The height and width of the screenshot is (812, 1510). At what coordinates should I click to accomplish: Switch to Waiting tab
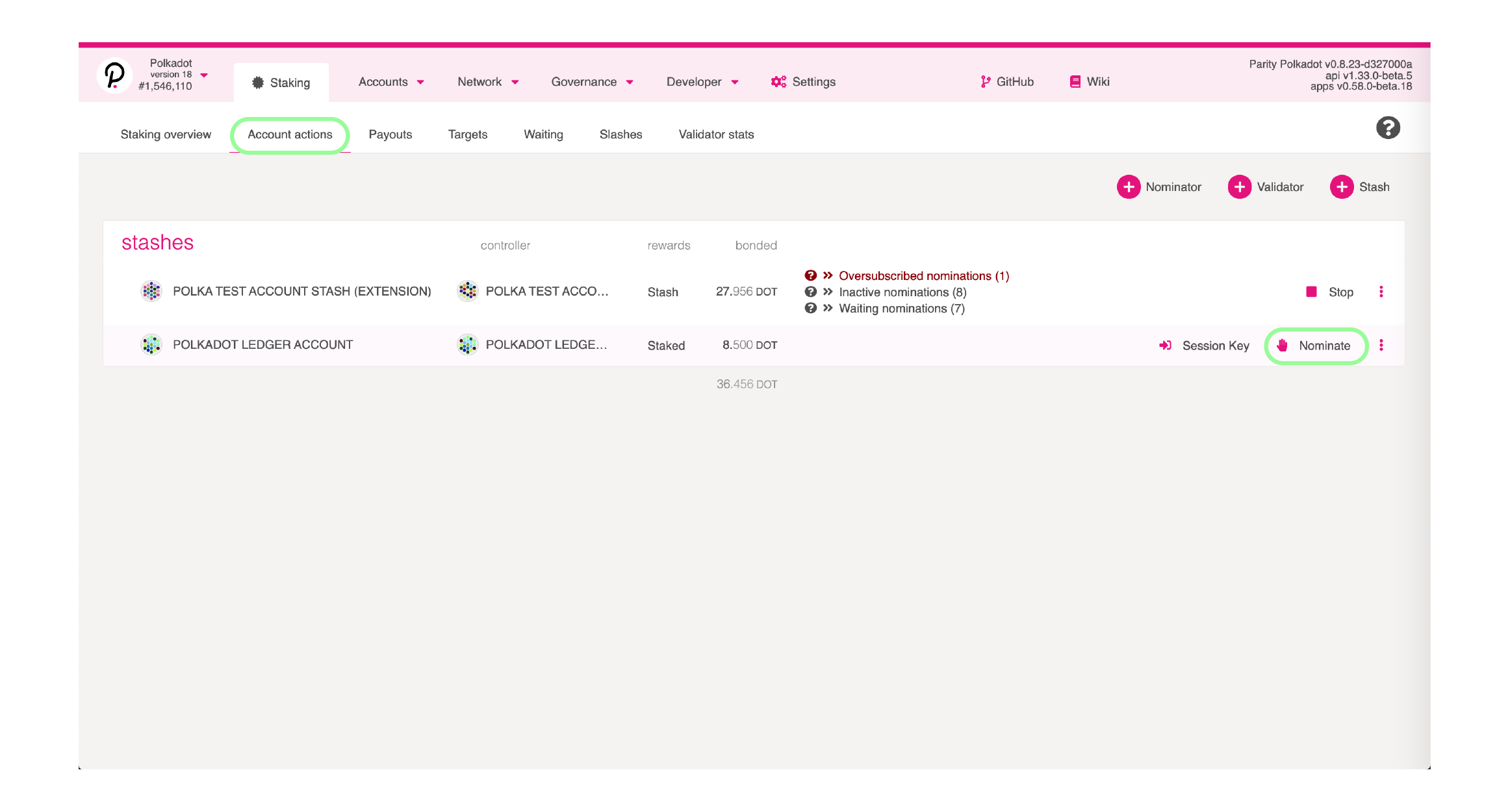(544, 134)
